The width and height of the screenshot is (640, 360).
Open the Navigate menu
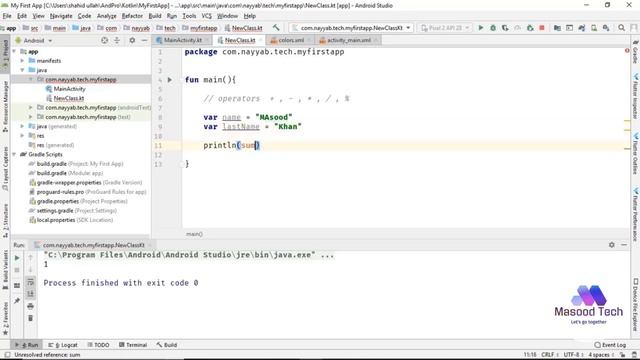tap(61, 16)
